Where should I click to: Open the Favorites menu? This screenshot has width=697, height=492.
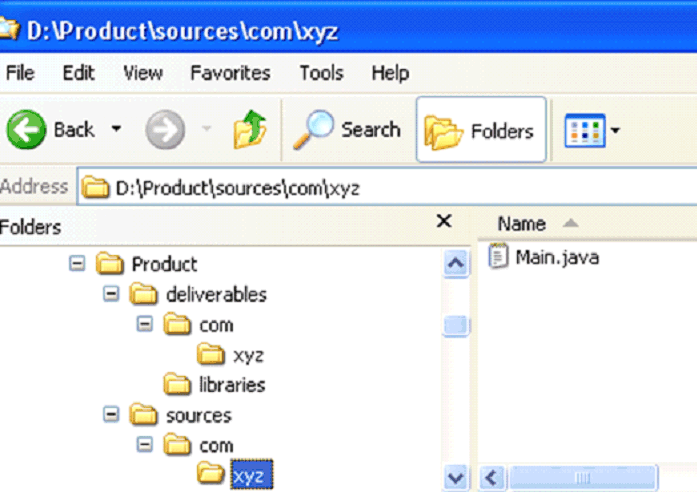click(x=230, y=73)
